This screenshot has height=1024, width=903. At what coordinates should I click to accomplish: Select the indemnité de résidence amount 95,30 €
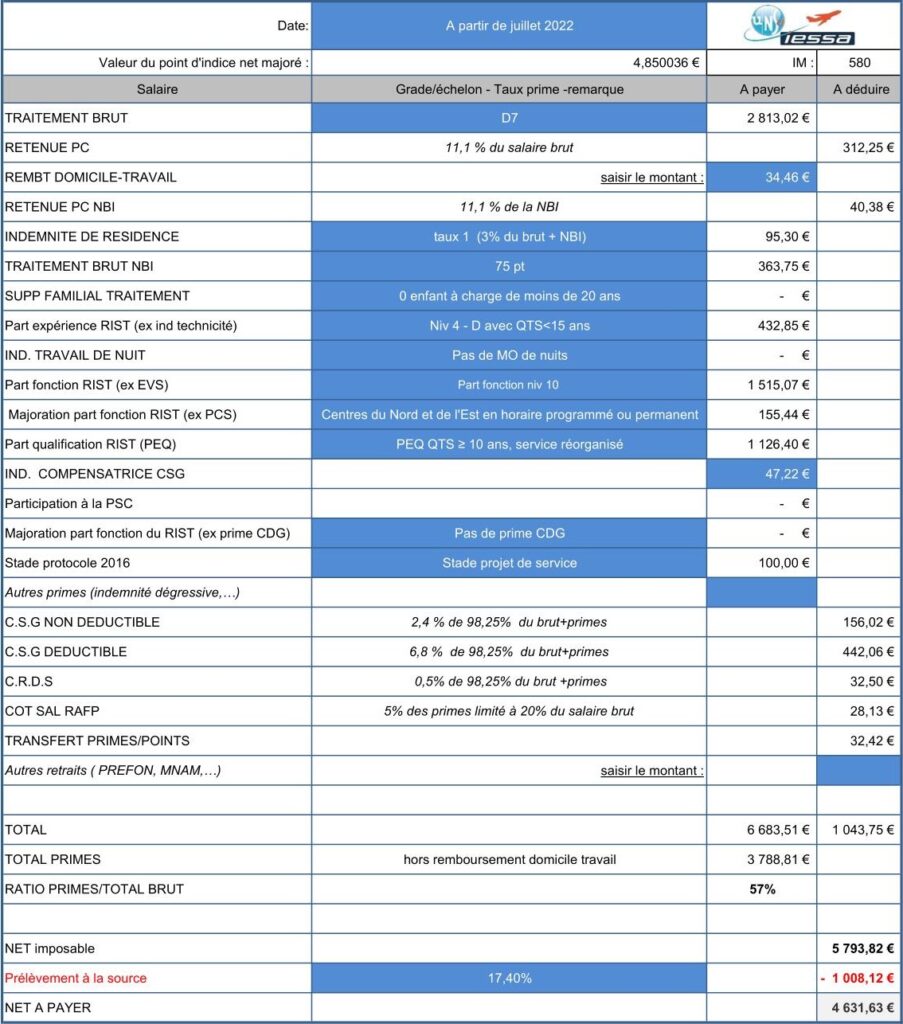787,236
